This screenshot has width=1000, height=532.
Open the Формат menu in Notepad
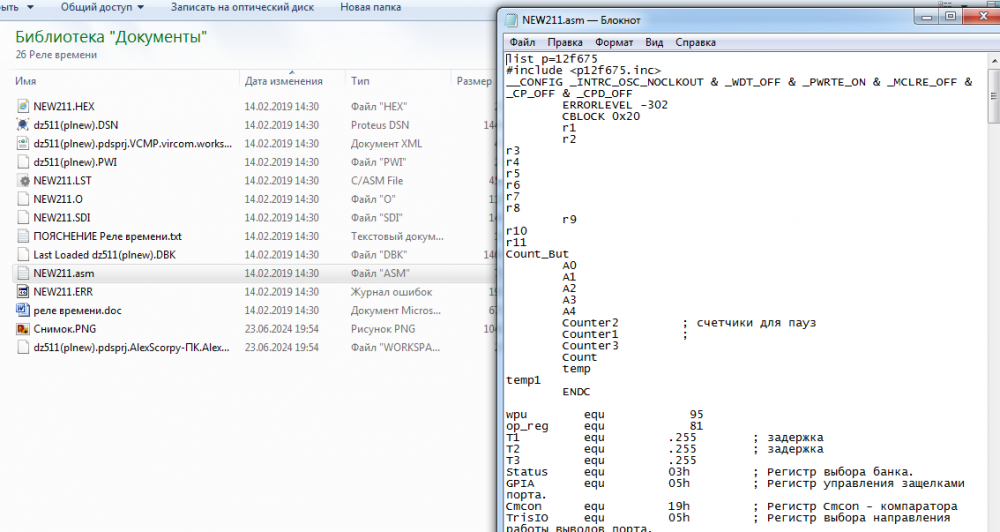point(613,43)
